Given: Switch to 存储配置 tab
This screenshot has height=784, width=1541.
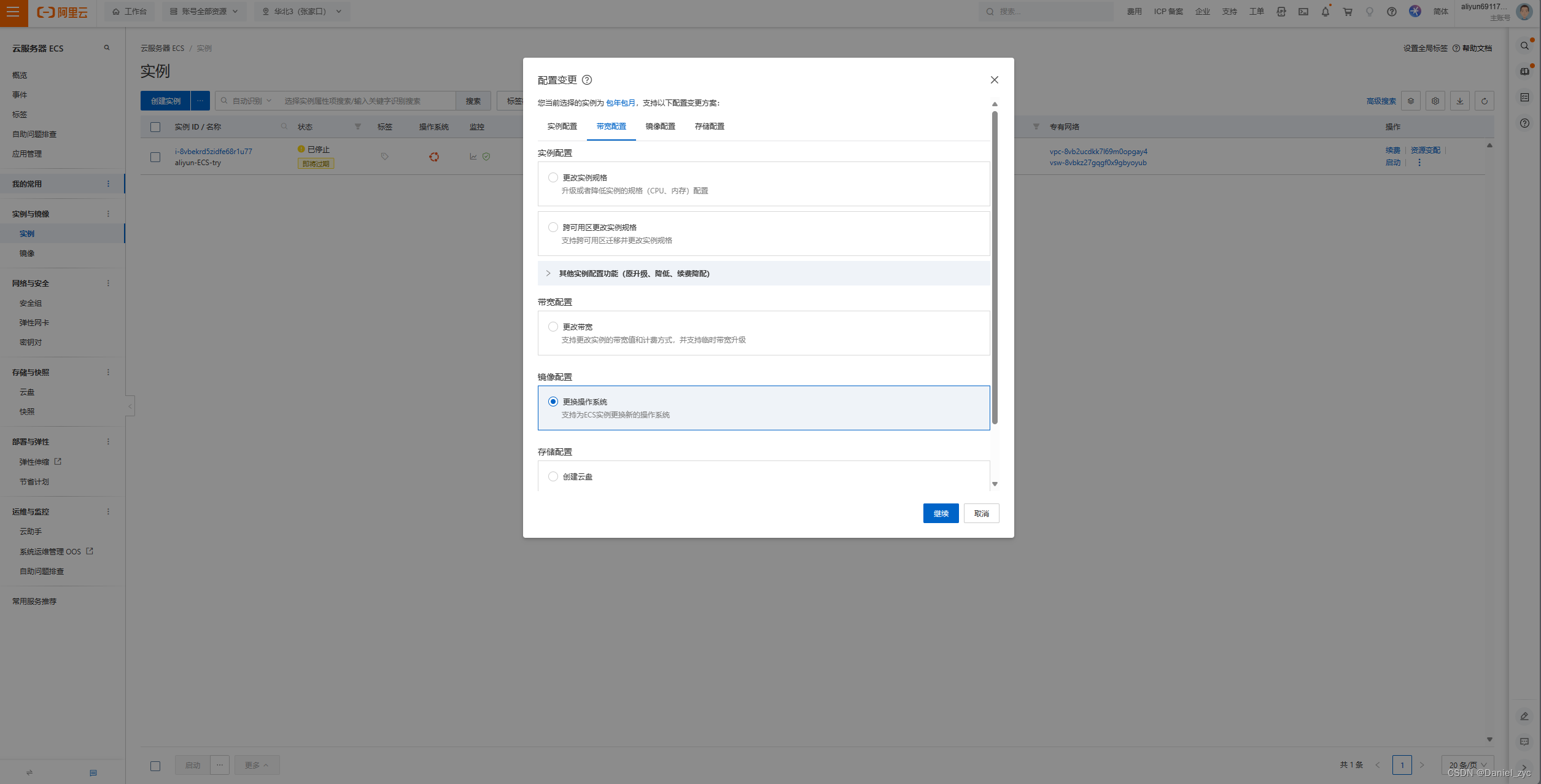Looking at the screenshot, I should pos(709,126).
